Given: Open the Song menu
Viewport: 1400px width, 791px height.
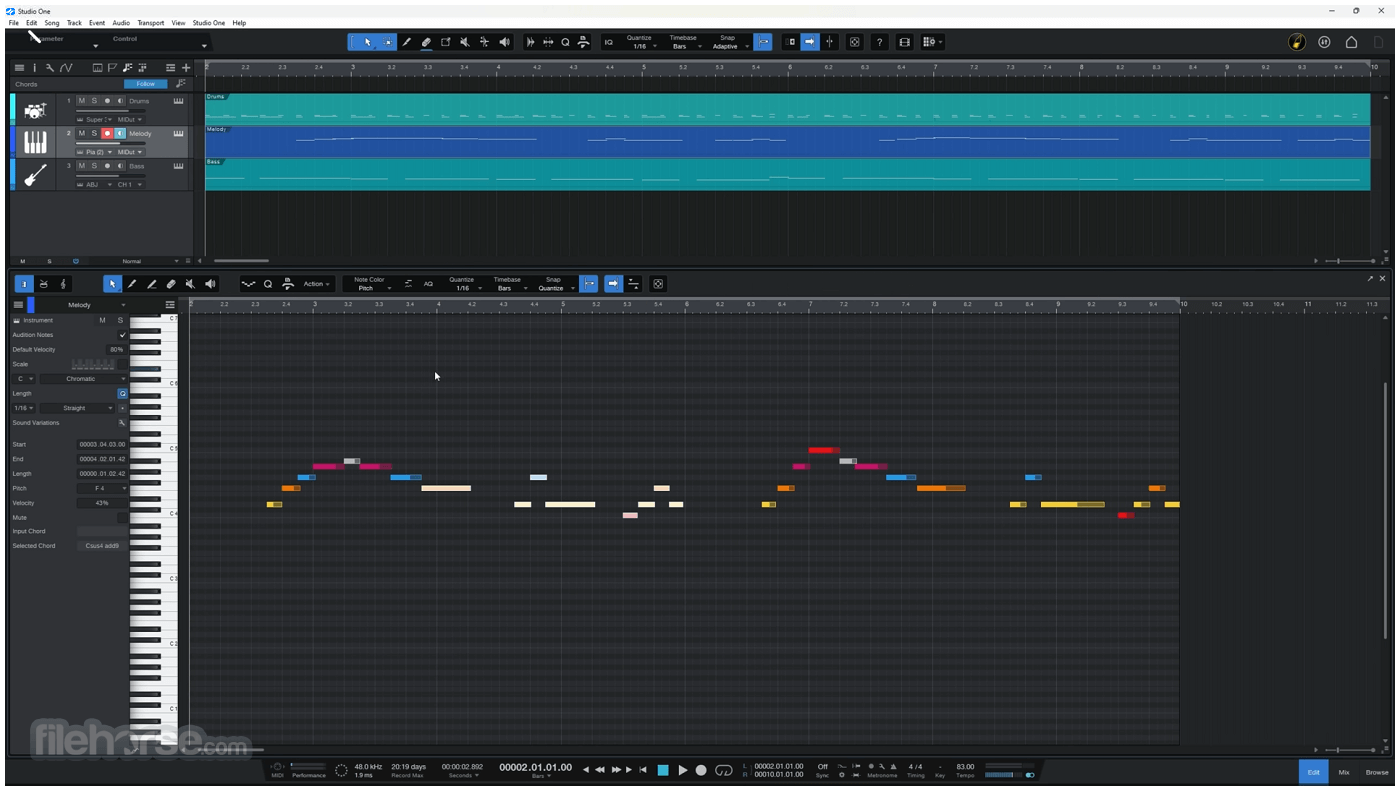Looking at the screenshot, I should pos(51,23).
